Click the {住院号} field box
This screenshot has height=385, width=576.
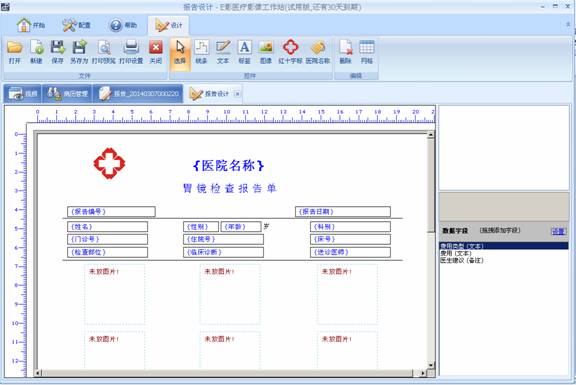click(x=223, y=239)
